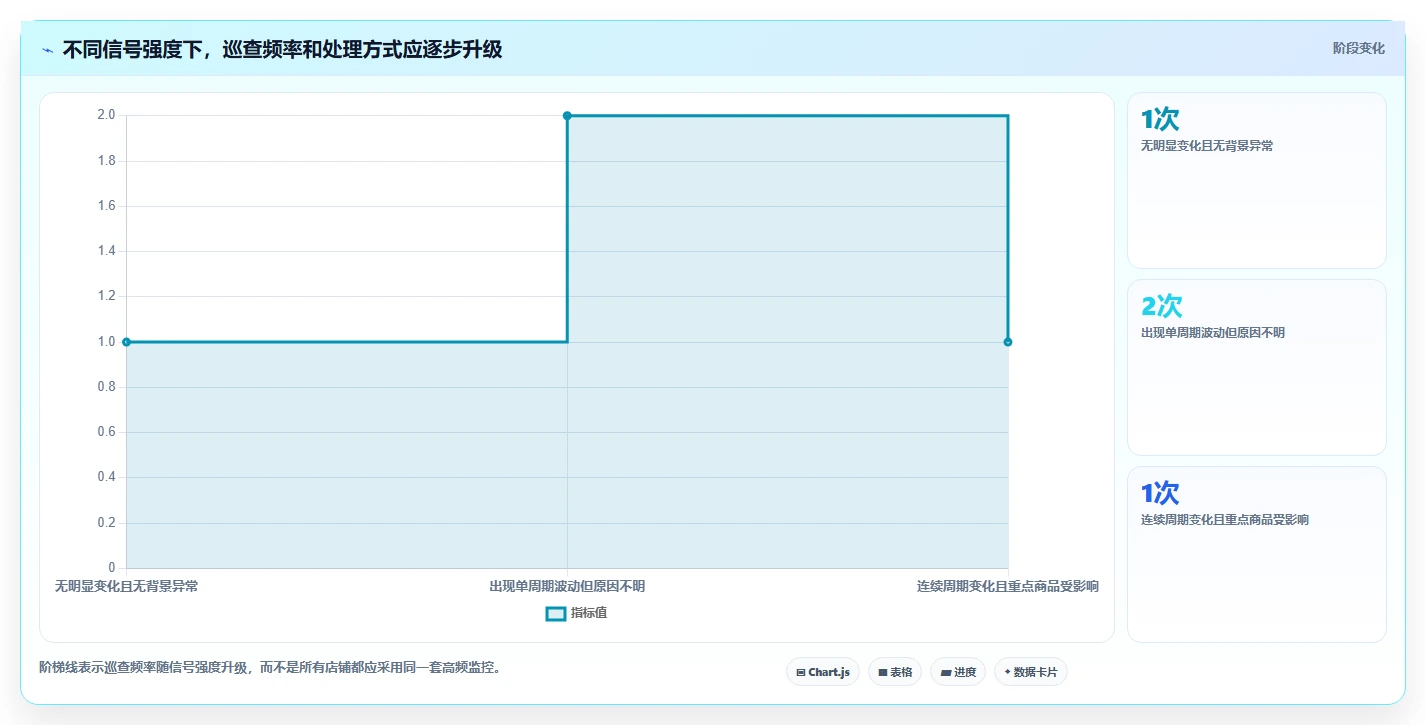This screenshot has width=1426, height=725.
Task: Click the y-axis tick 2.0
Action: [x=106, y=115]
